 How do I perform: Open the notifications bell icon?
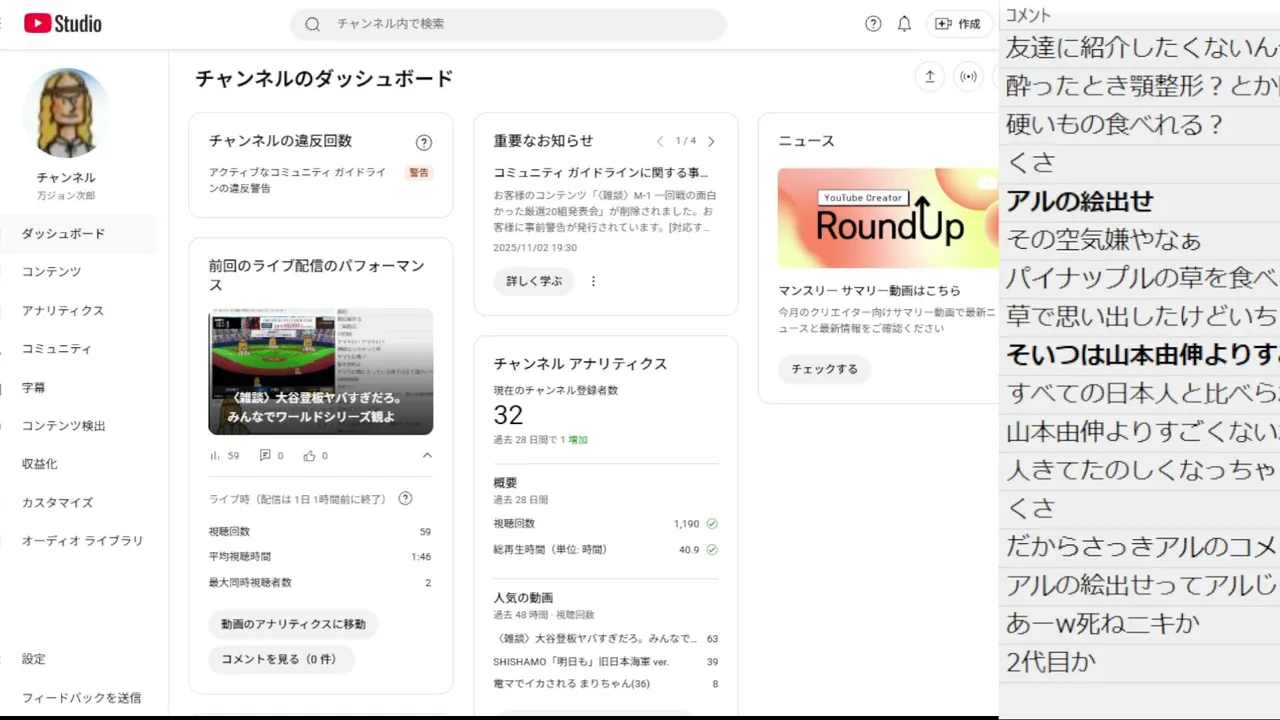tap(904, 24)
